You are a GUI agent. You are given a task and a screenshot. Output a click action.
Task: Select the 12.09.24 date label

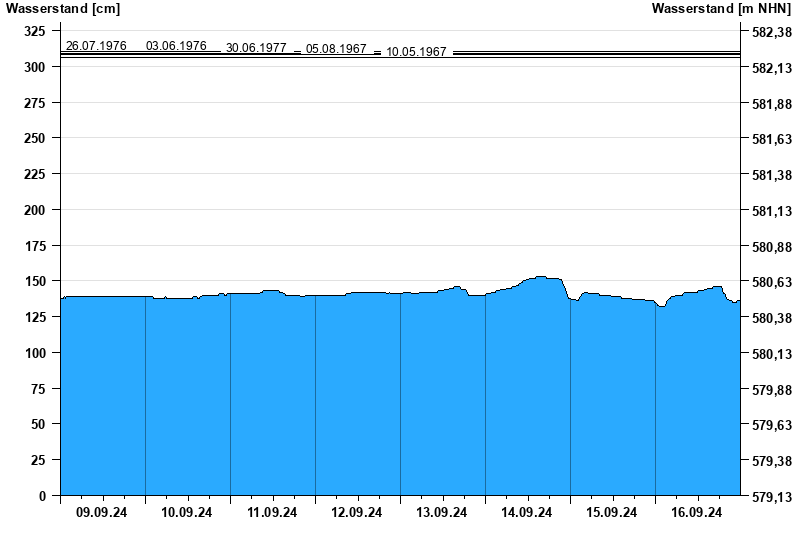pos(357,513)
